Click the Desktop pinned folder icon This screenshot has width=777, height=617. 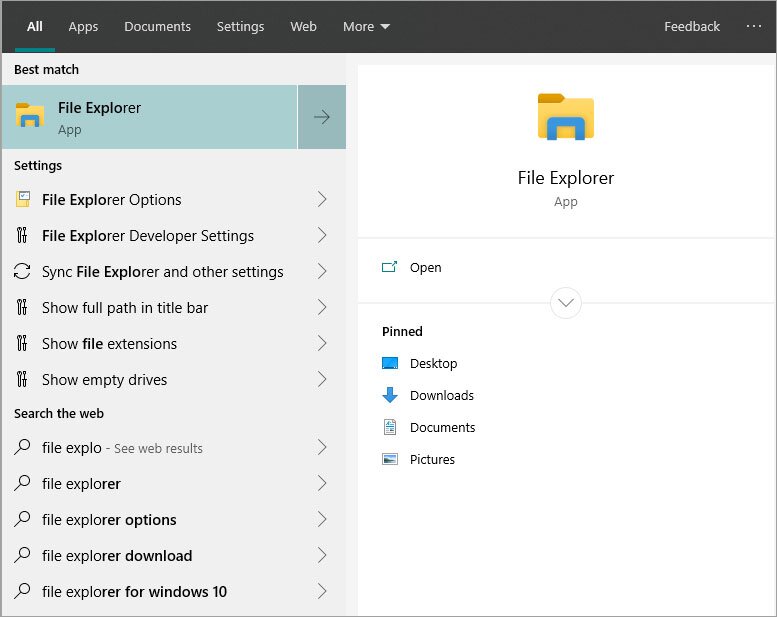[x=390, y=364]
